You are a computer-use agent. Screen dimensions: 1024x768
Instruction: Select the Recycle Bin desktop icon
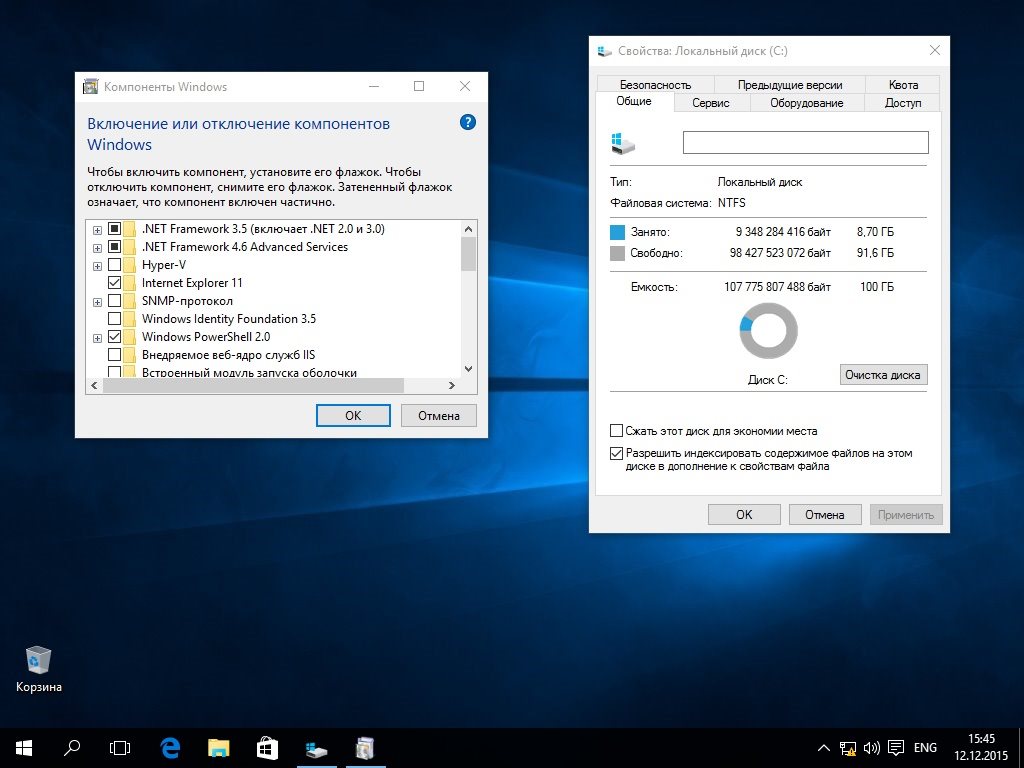tap(39, 669)
